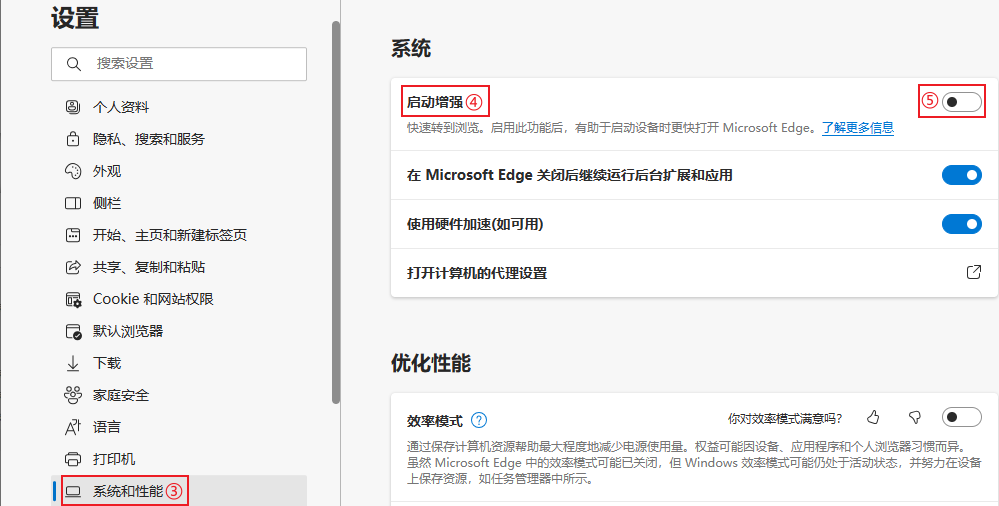The height and width of the screenshot is (506, 999).
Task: Select 系统和性能 in the sidebar
Action: [127, 491]
